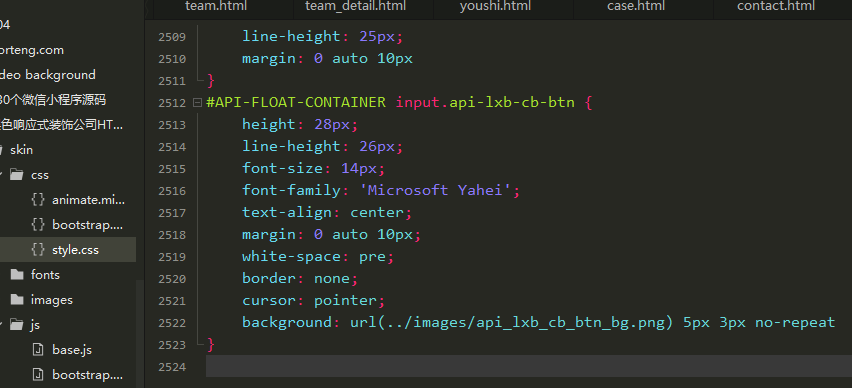Viewport: 852px width, 388px height.
Task: Click the curly-brace icon beside animate.mi...
Action: [x=37, y=200]
